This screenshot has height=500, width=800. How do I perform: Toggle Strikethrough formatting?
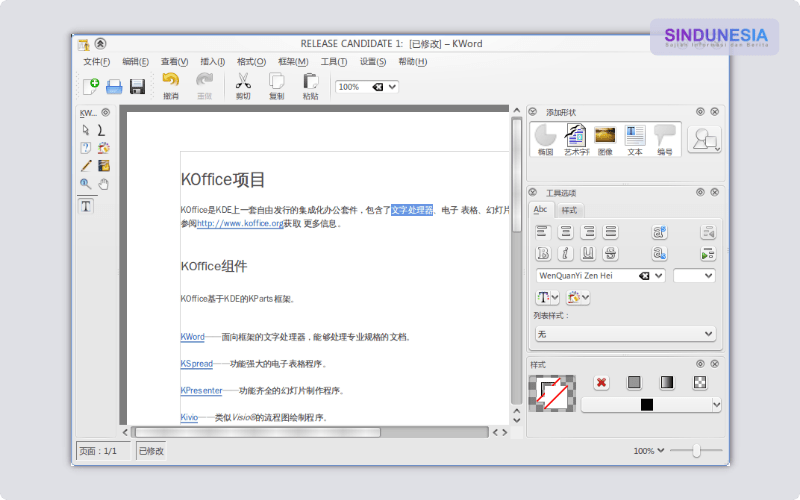pos(610,253)
